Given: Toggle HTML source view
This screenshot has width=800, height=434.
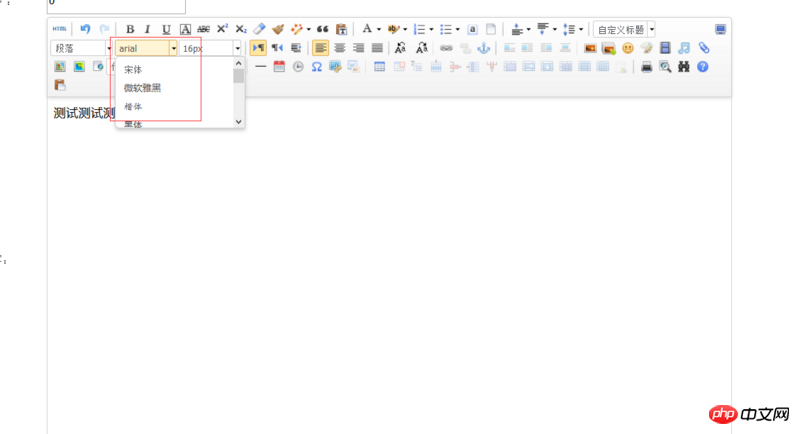Looking at the screenshot, I should 61,30.
